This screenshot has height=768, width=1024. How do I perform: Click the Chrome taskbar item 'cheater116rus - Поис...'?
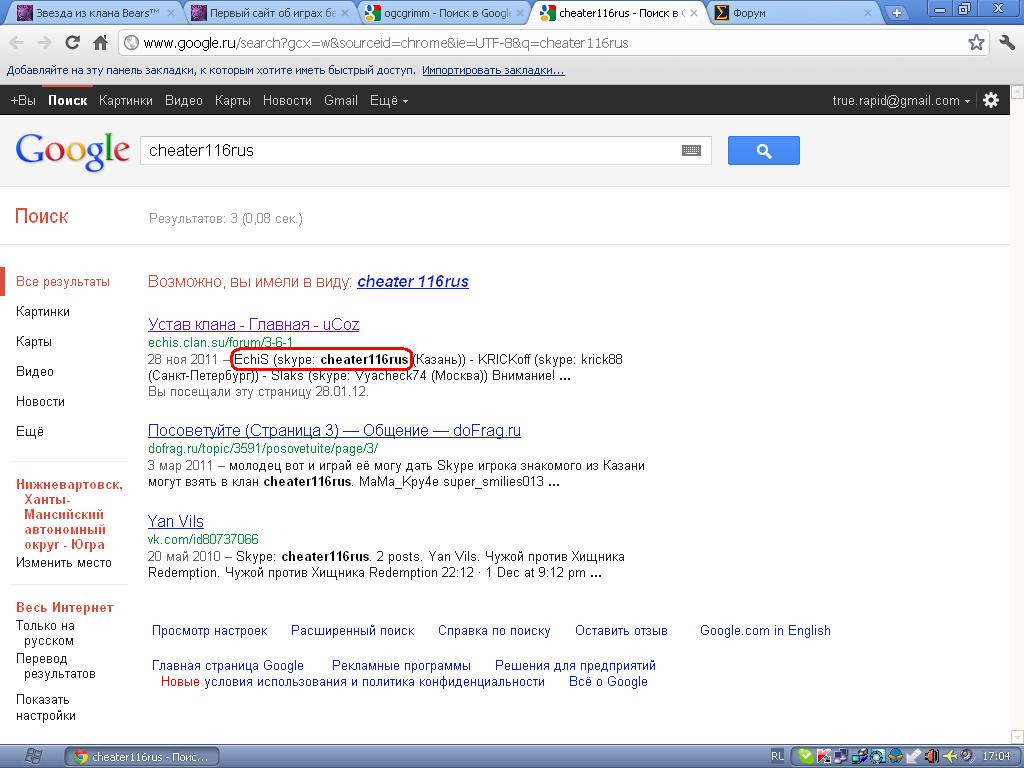click(x=142, y=757)
